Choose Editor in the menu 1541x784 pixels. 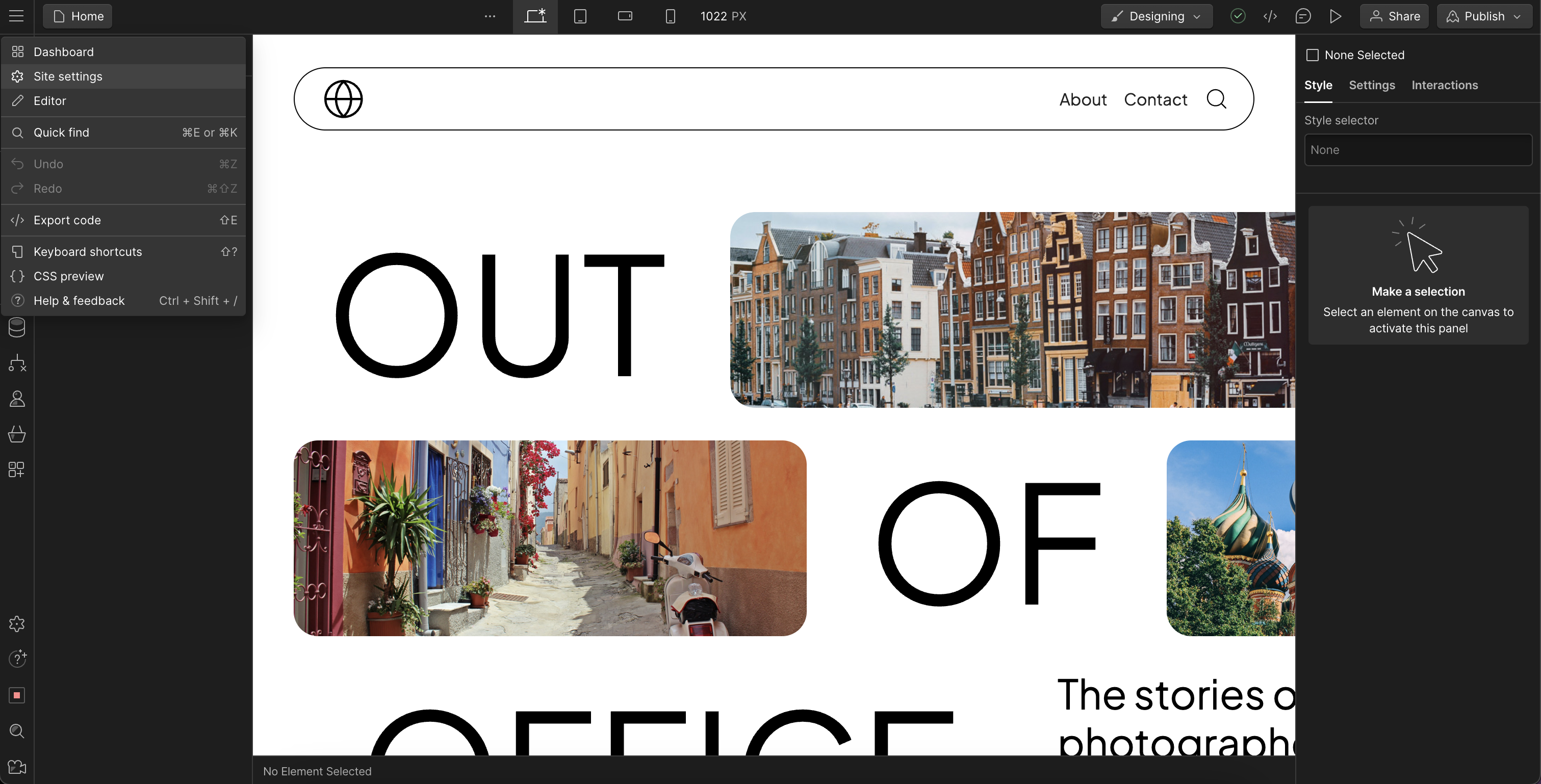point(123,101)
